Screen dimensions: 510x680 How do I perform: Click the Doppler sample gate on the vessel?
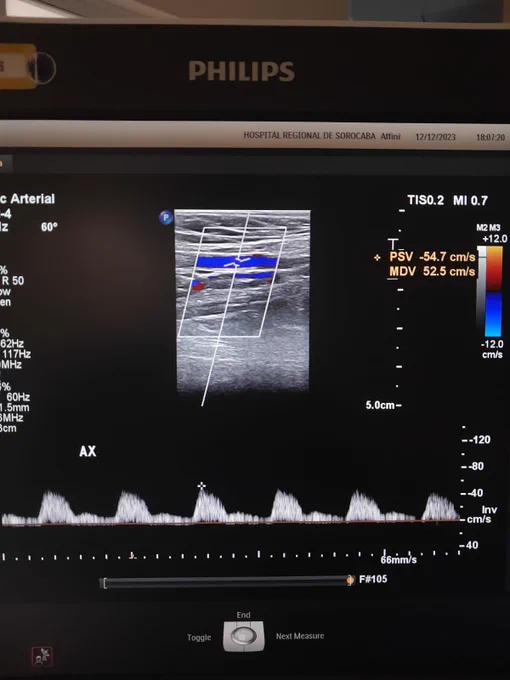click(x=236, y=262)
